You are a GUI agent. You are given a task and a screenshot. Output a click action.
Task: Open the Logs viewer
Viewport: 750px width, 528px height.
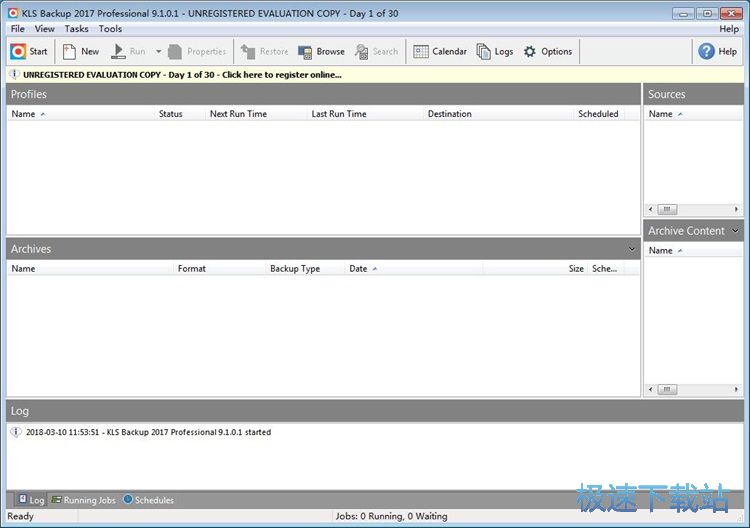point(495,52)
